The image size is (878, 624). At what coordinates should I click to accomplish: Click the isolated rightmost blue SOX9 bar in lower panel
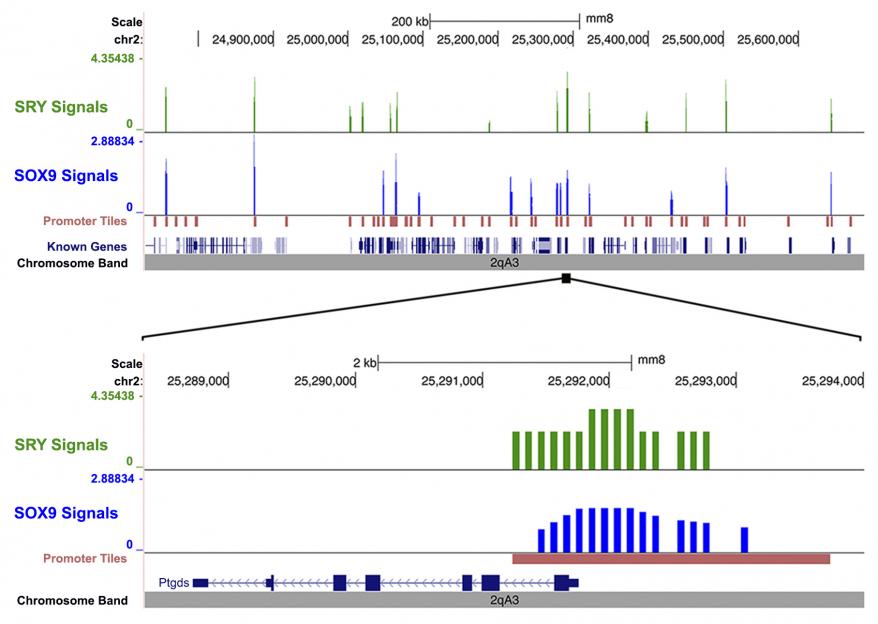coord(744,539)
